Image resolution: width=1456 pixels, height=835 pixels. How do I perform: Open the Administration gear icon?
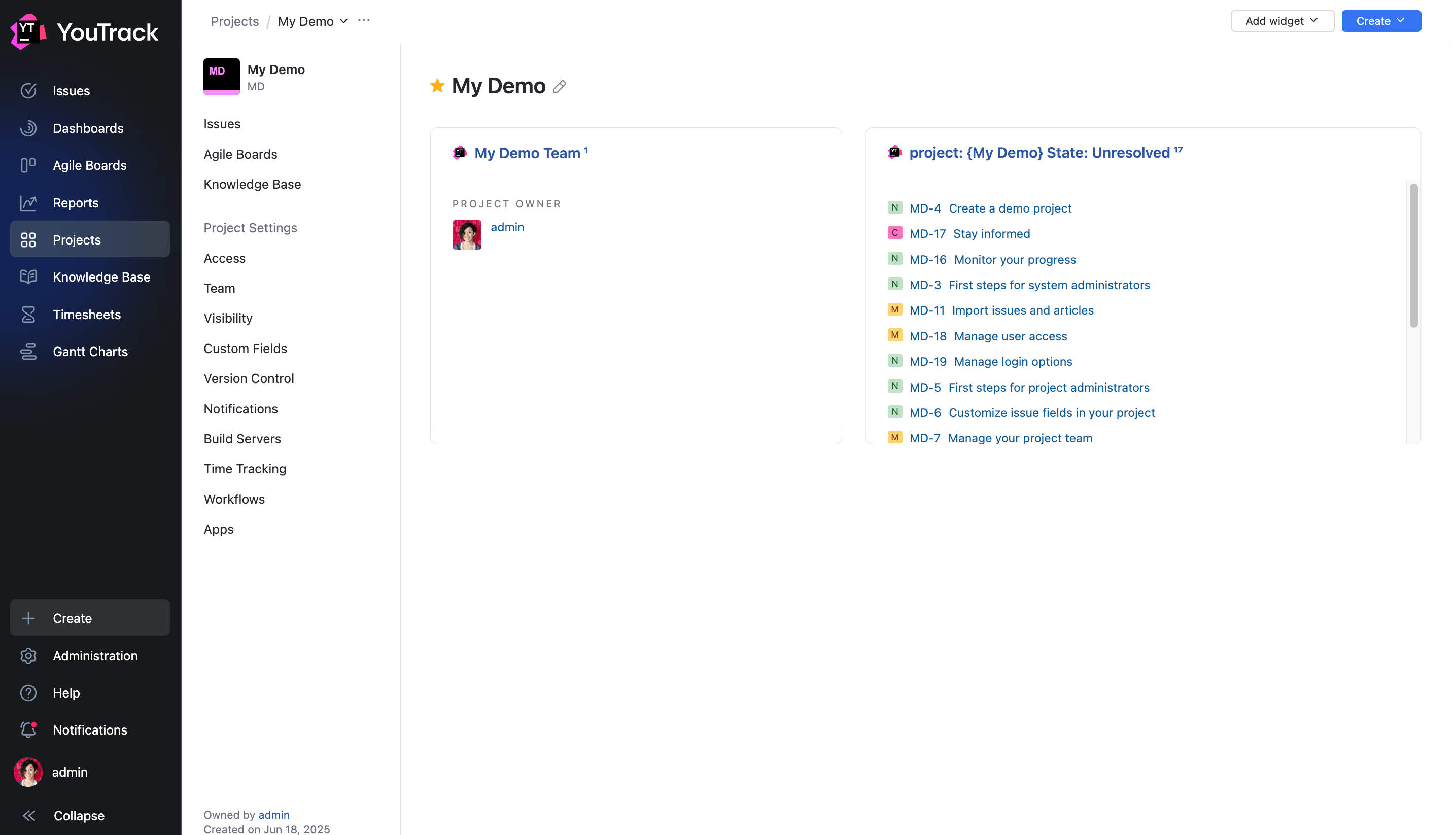click(28, 655)
